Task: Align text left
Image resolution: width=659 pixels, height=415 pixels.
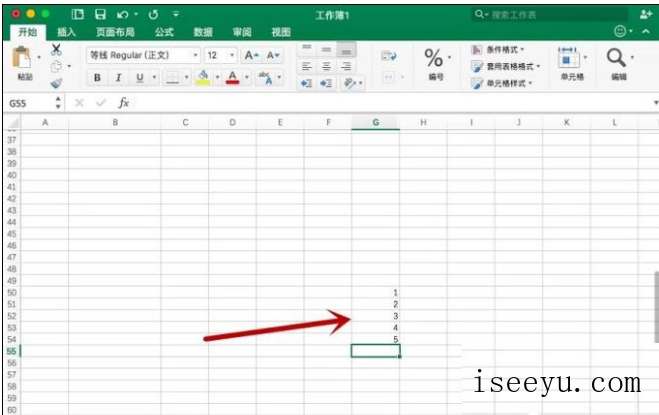Action: [307, 66]
